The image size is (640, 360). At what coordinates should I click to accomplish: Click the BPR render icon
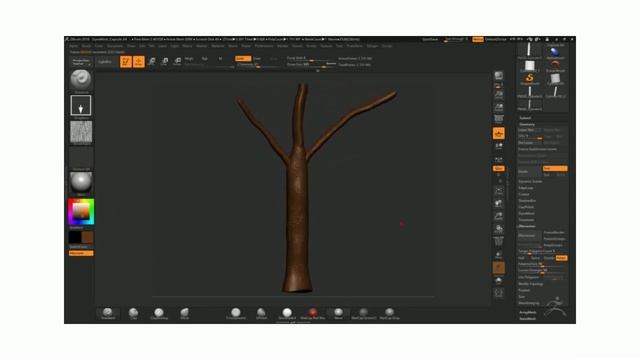point(499,76)
